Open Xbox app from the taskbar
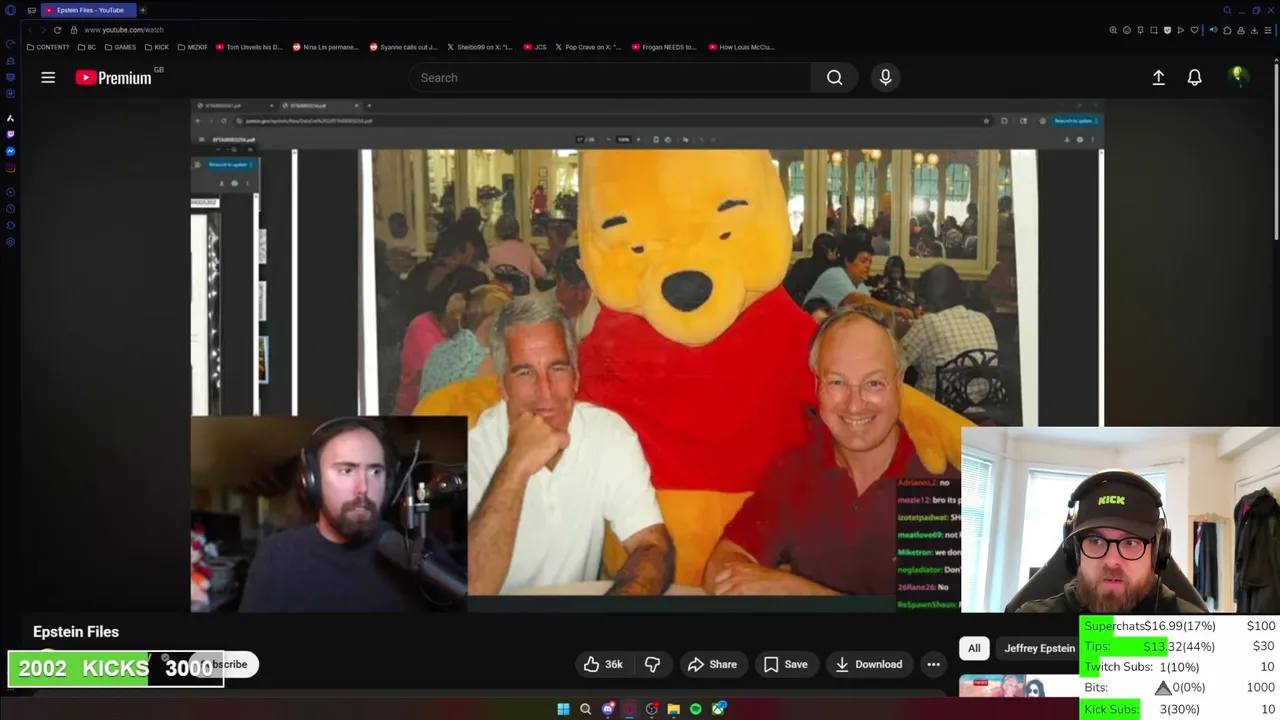Screen dimensions: 1280x720 [718, 709]
